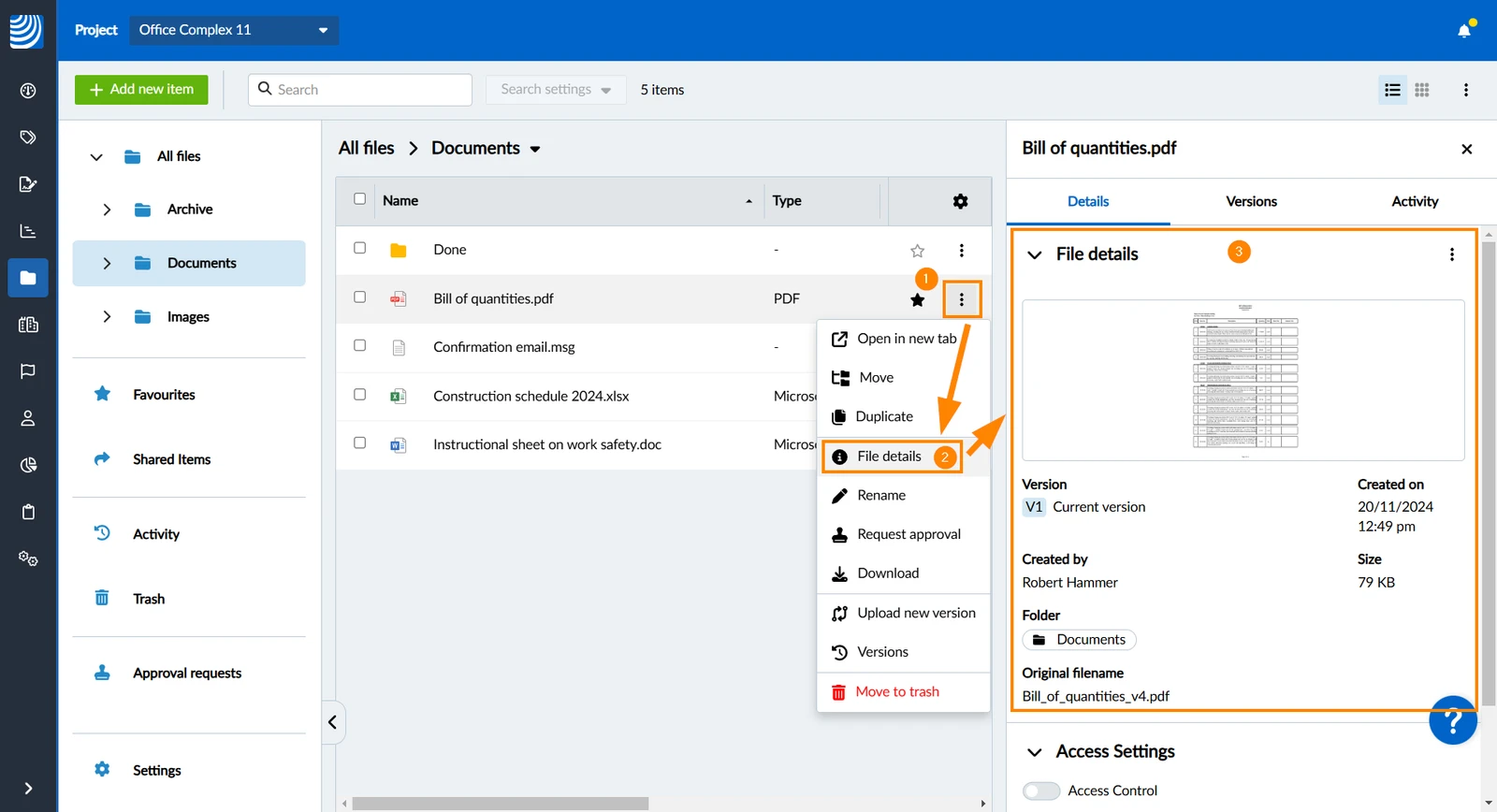Open three-dot options beside view switcher
The image size is (1497, 812).
click(1466, 90)
